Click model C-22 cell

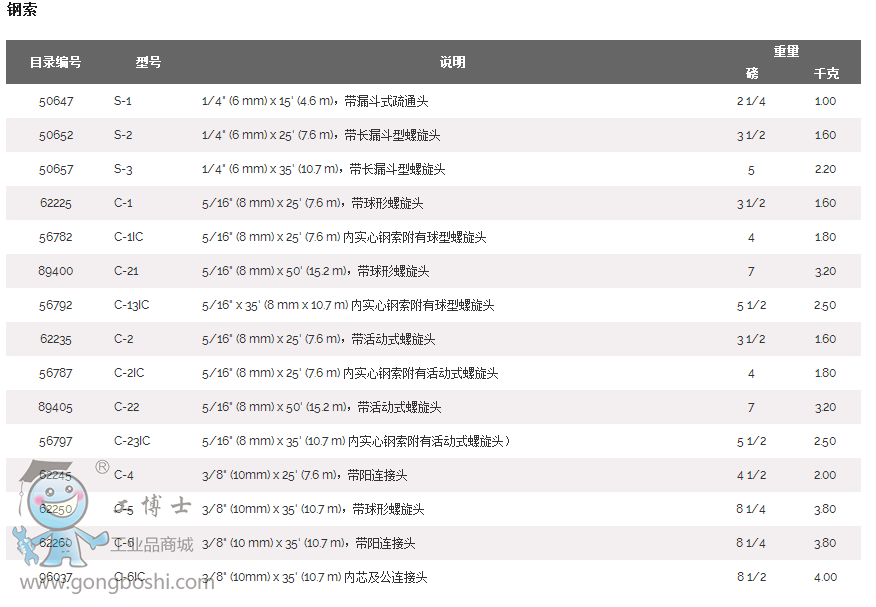pyautogui.click(x=126, y=407)
